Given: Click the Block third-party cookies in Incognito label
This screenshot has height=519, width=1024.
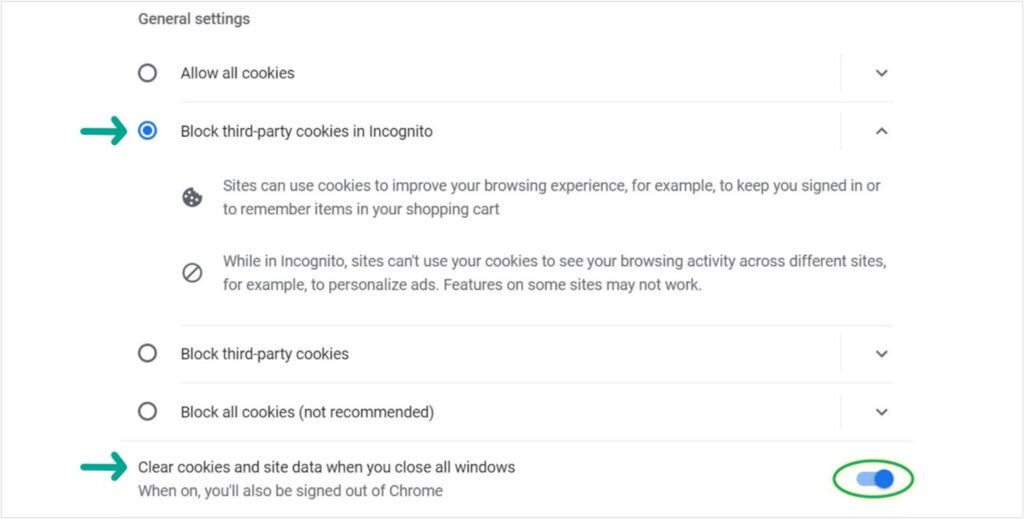Looking at the screenshot, I should [306, 131].
